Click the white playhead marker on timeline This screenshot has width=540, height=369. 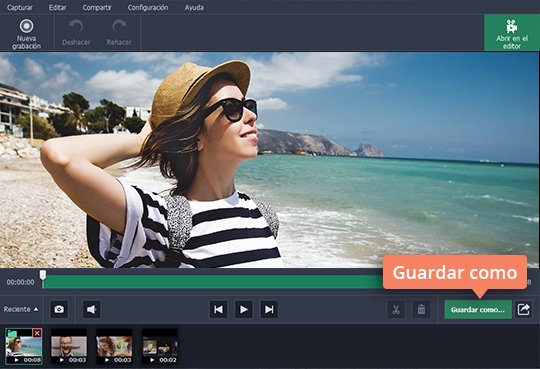43,275
